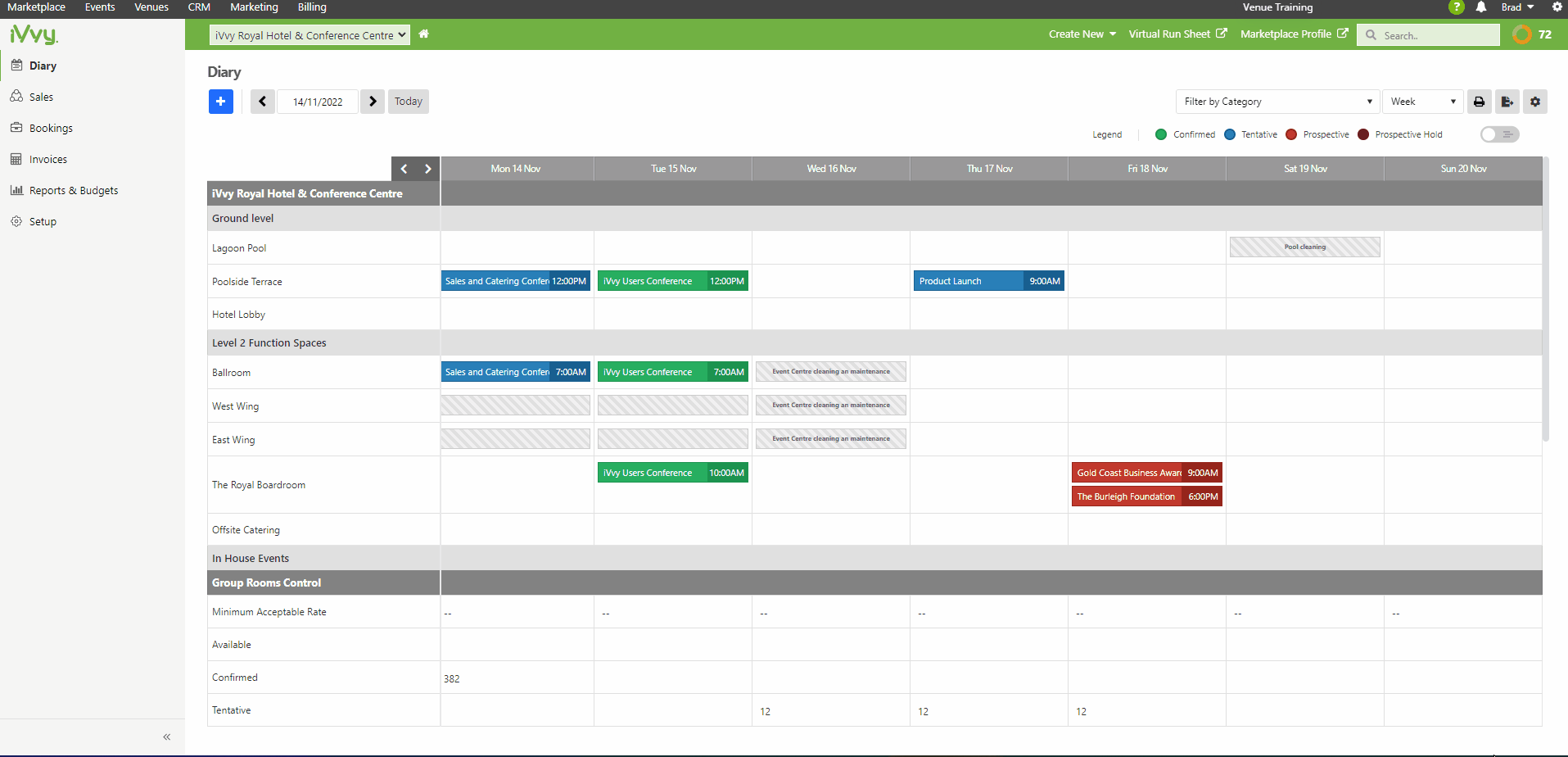The width and height of the screenshot is (1568, 757).
Task: Open the Filter by Category dropdown
Action: 1277,102
